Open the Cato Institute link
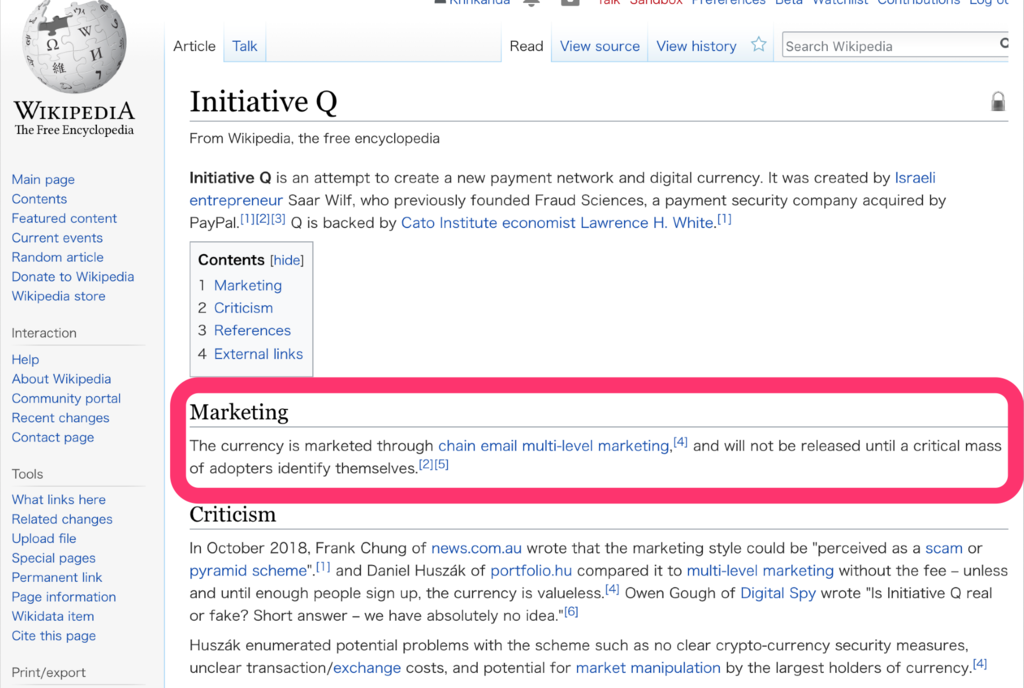 tap(449, 223)
